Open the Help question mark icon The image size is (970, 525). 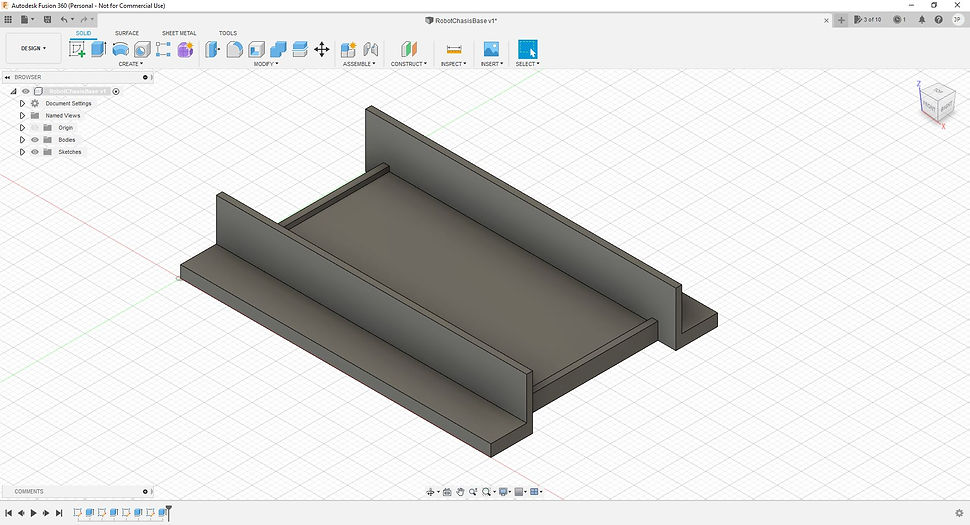(x=938, y=20)
